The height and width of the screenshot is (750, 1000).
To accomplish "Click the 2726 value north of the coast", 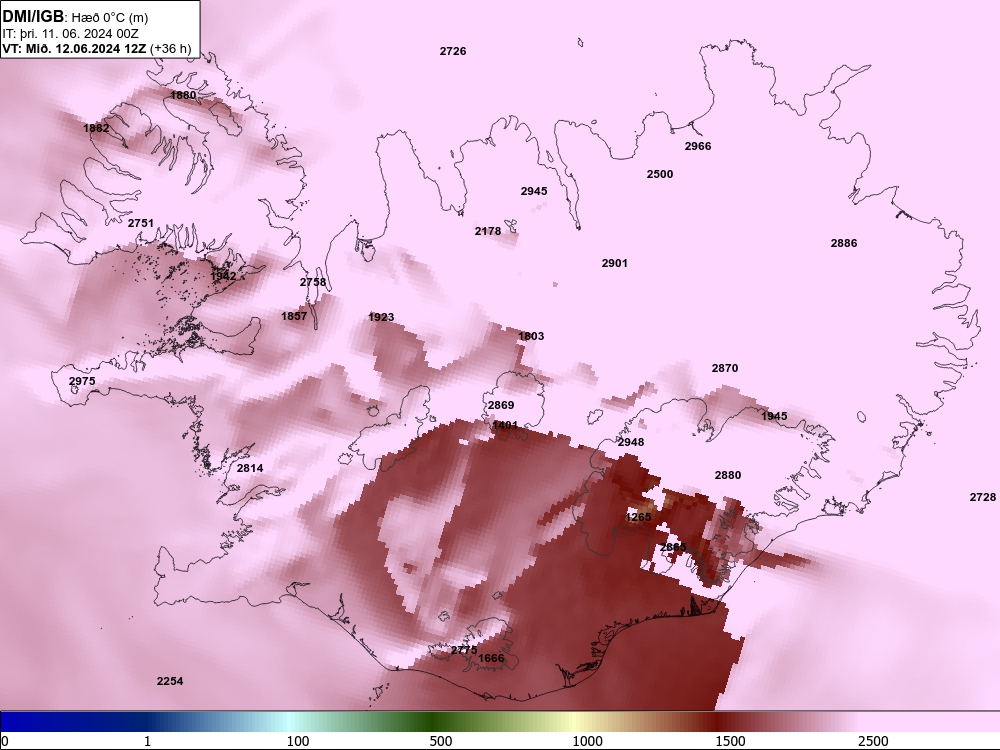I will coord(453,51).
